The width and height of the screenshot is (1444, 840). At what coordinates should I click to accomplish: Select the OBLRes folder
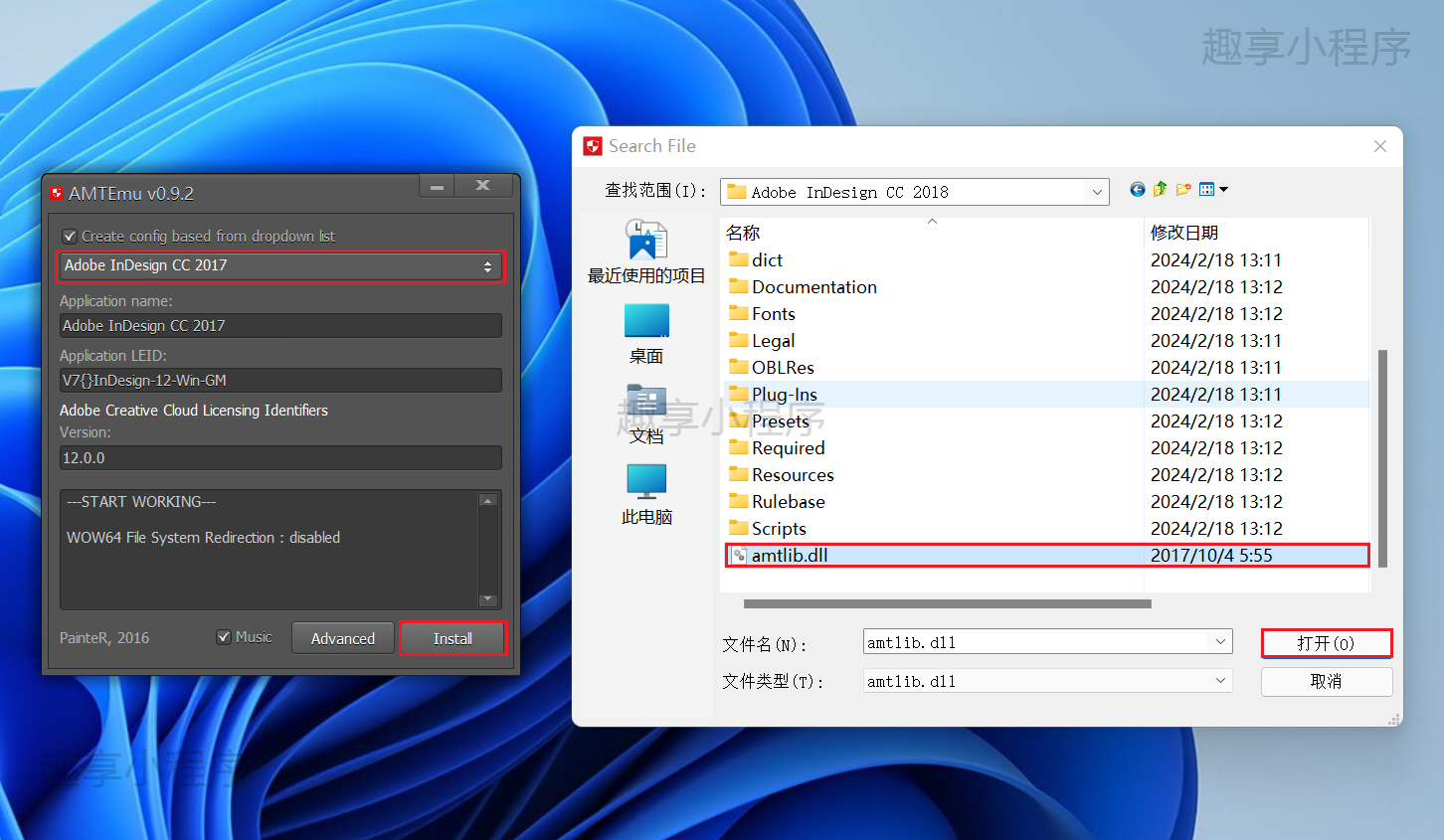(x=772, y=368)
